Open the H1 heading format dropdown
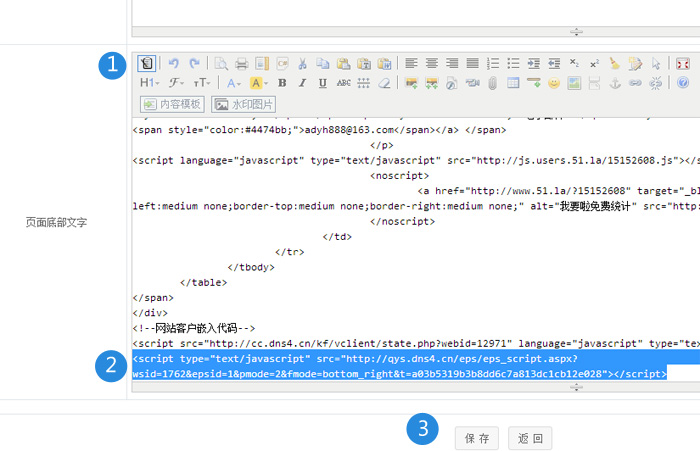The height and width of the screenshot is (451, 700). click(150, 83)
